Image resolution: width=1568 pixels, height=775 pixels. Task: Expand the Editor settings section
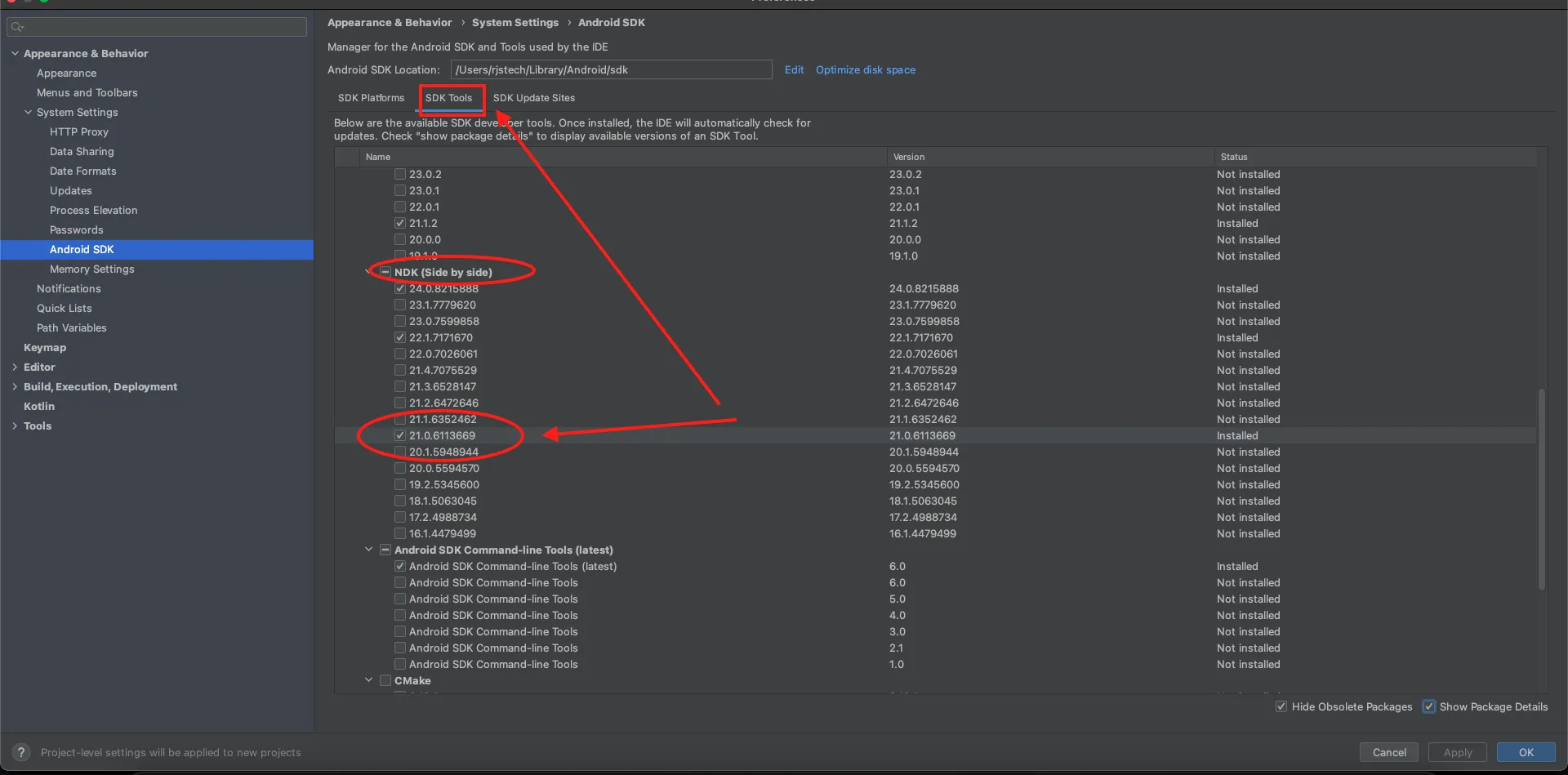(15, 367)
